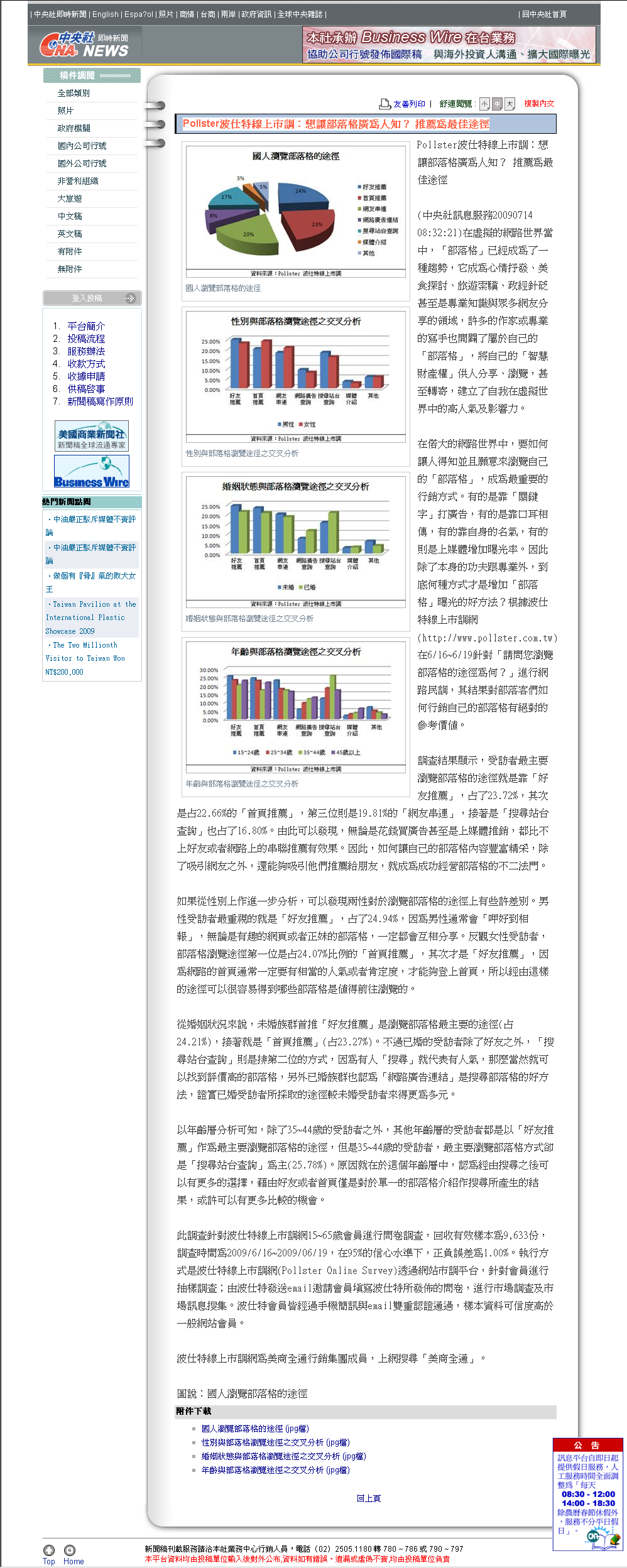
Task: Open 新聞稿寫作原則 link
Action: tap(100, 401)
